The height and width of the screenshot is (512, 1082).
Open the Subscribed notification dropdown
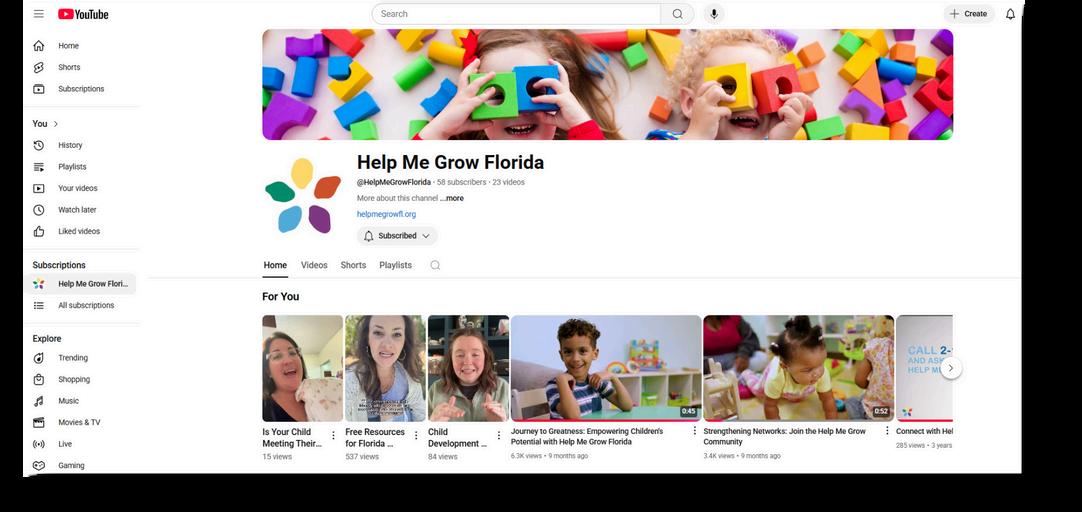tap(397, 235)
